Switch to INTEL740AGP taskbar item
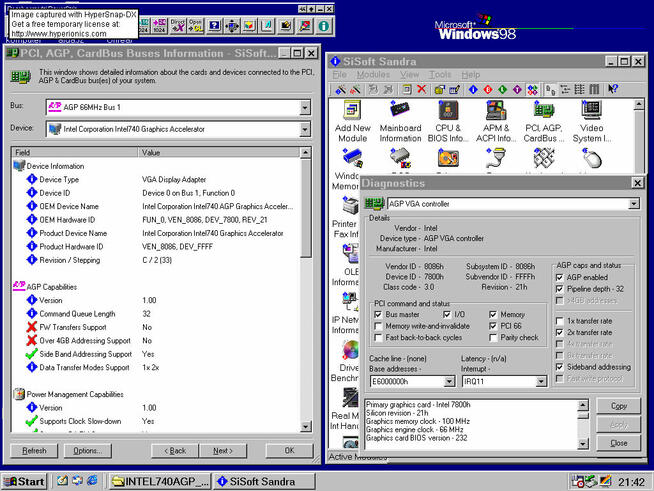This screenshot has height=491, width=654. tap(160, 482)
